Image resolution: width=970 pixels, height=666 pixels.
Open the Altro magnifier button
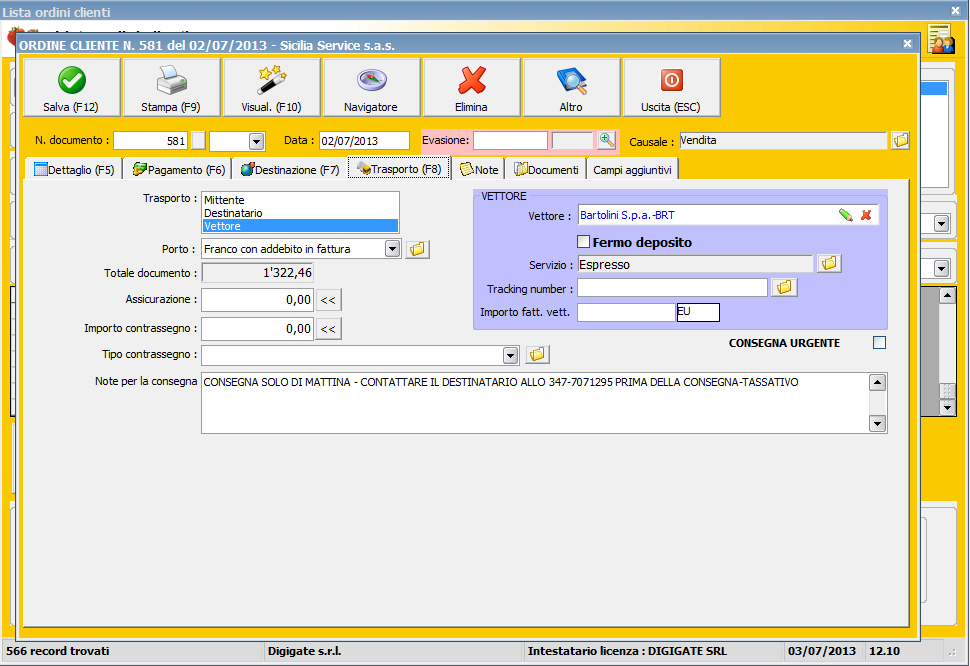click(572, 87)
